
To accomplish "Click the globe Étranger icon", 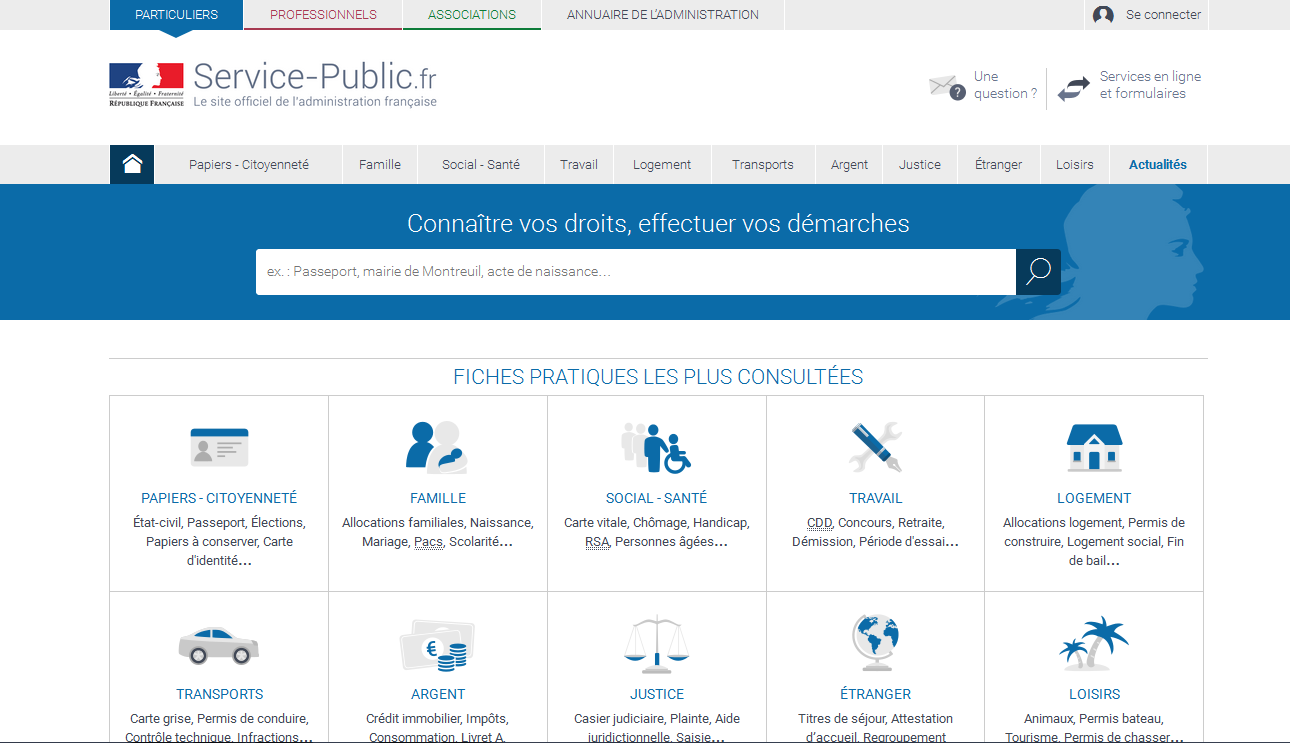I will click(875, 644).
